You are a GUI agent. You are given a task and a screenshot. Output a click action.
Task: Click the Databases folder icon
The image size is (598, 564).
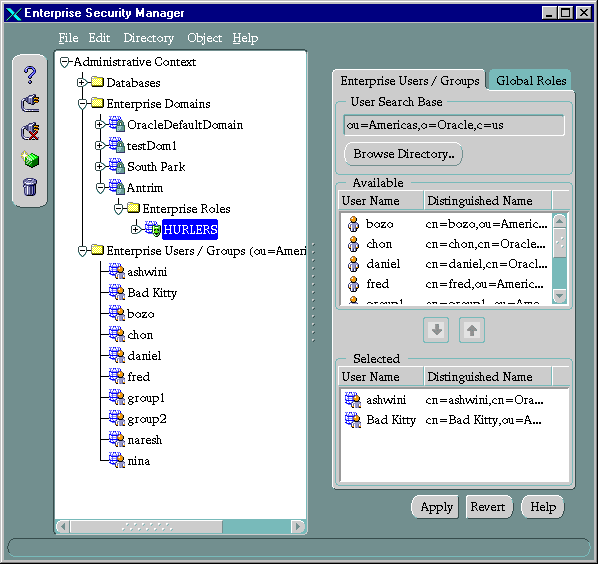[98, 82]
